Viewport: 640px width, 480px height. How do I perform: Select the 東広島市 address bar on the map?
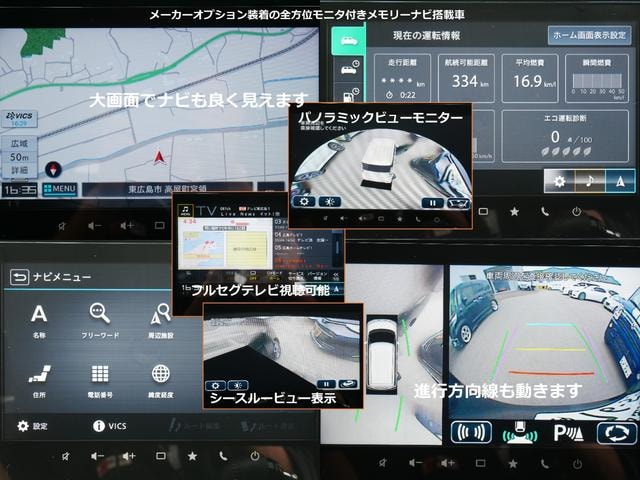coord(167,189)
